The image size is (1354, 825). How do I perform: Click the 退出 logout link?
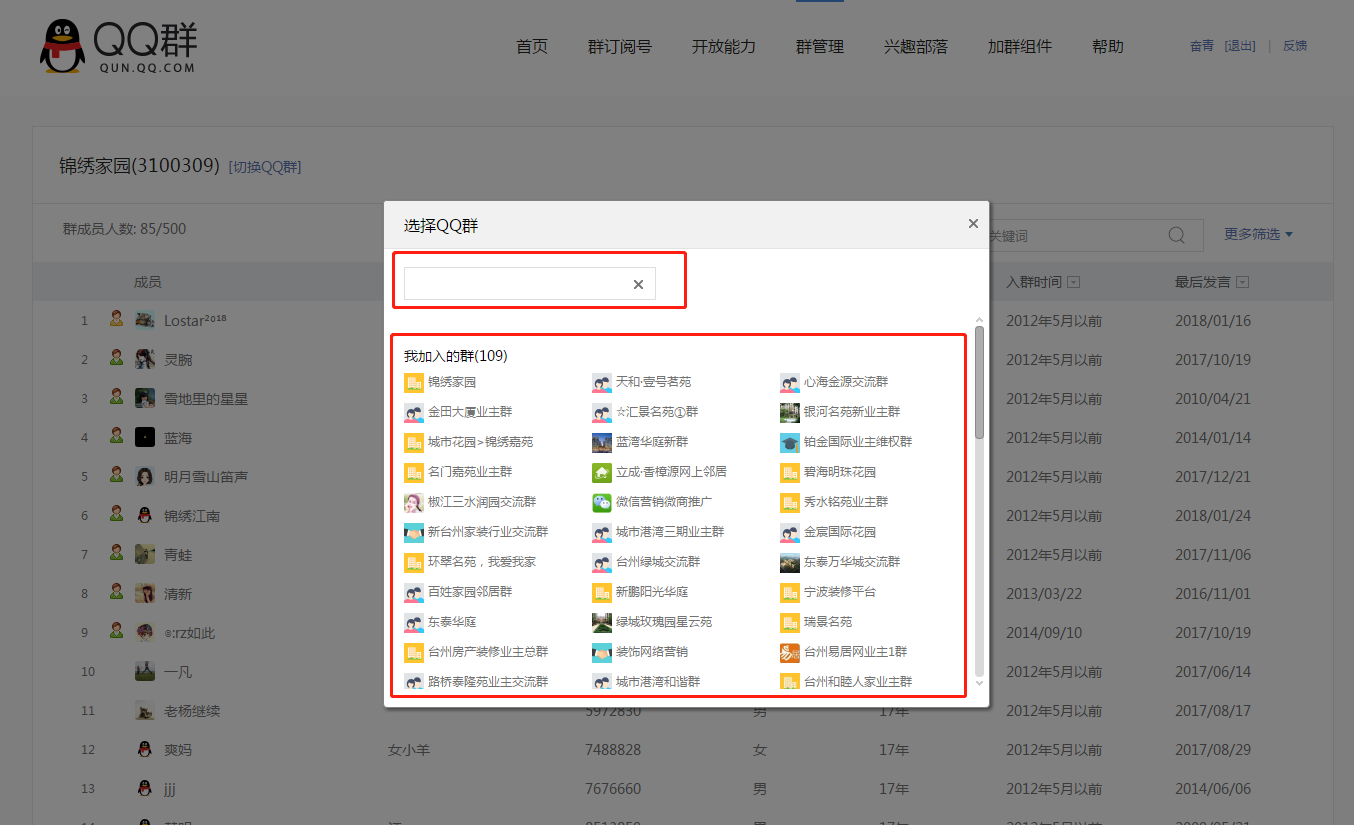1240,46
